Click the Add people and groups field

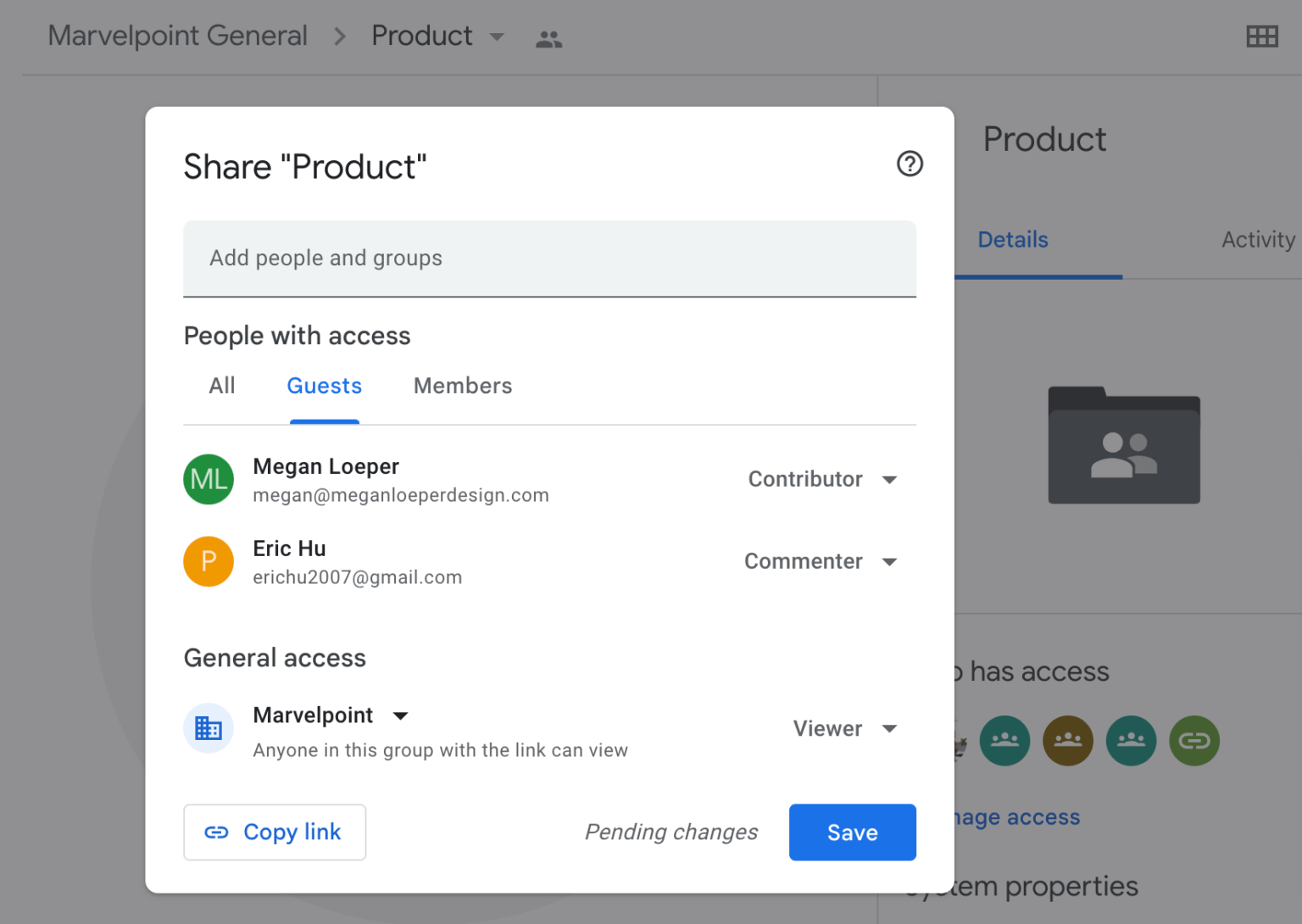tap(549, 259)
